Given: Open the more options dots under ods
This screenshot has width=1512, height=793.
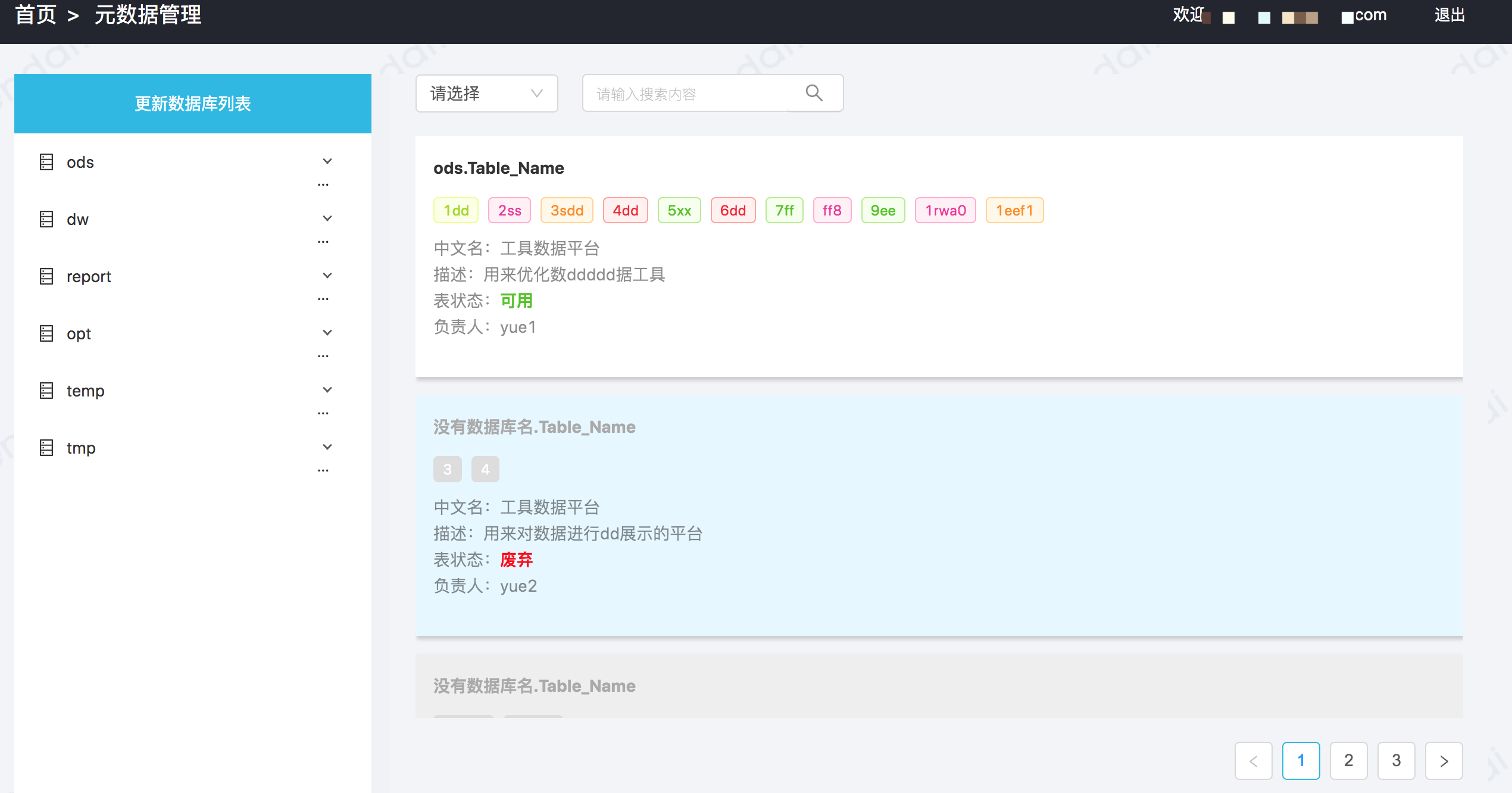Looking at the screenshot, I should point(323,185).
